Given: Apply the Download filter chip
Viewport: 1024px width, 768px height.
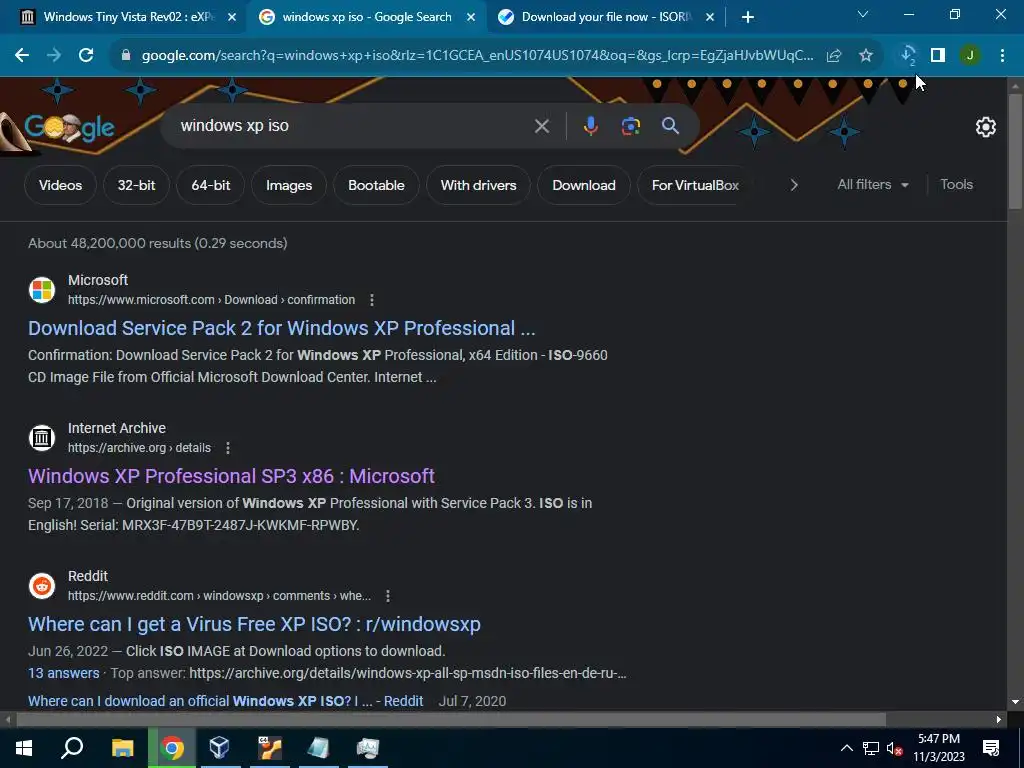Looking at the screenshot, I should [x=584, y=185].
